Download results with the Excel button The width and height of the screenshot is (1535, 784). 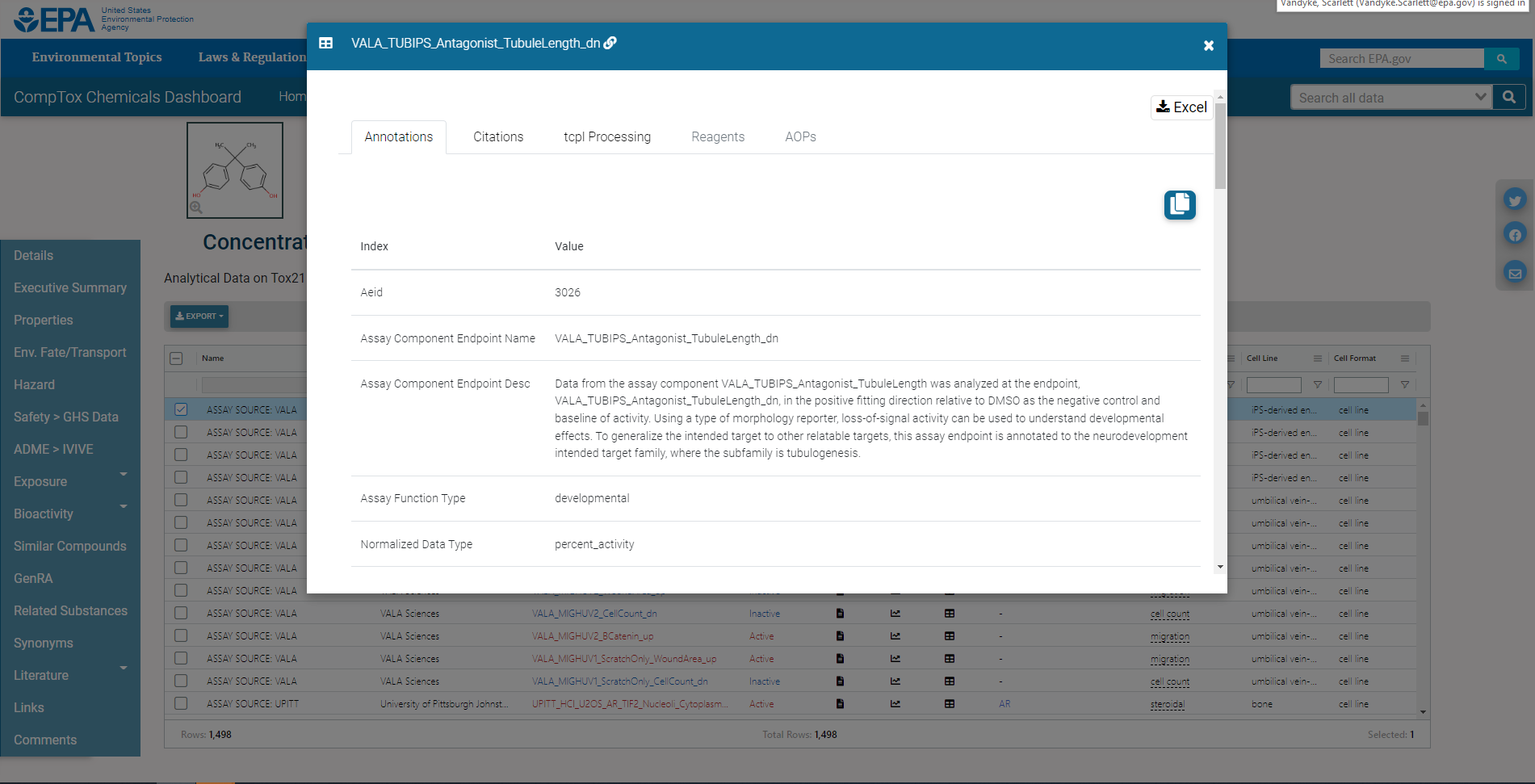[x=1181, y=107]
